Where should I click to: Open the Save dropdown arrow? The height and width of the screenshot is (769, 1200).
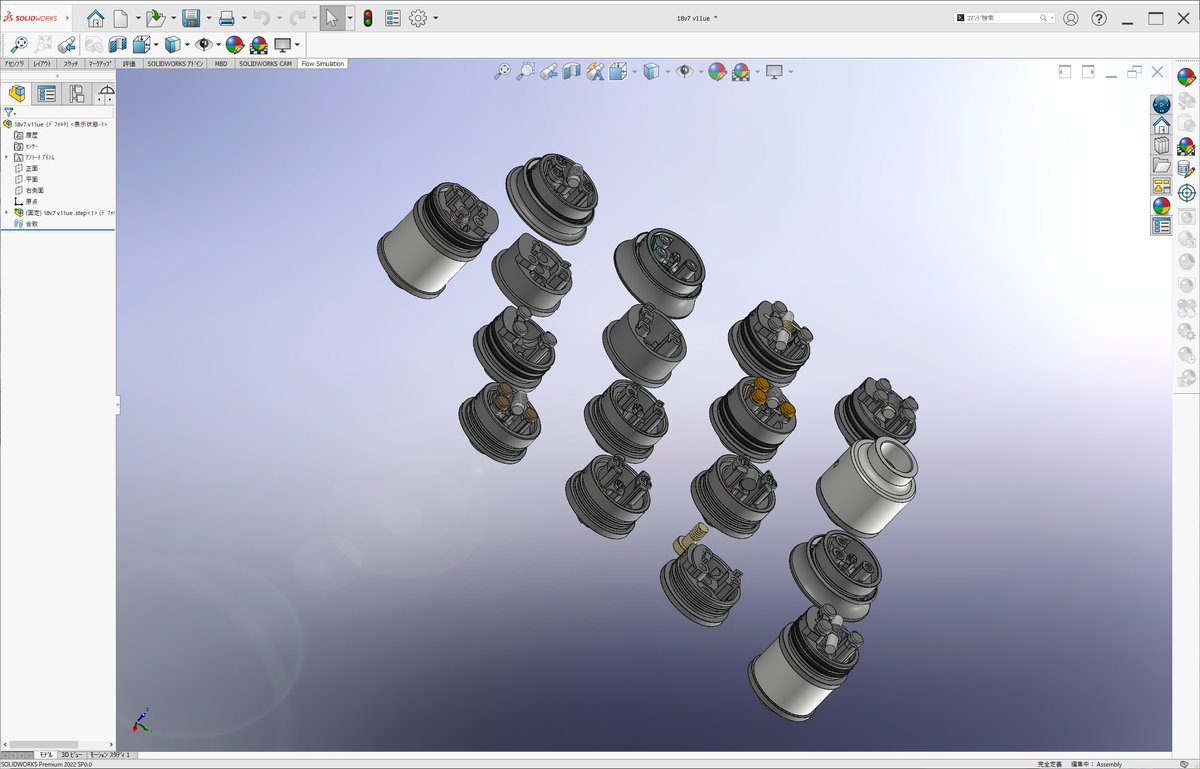(209, 18)
